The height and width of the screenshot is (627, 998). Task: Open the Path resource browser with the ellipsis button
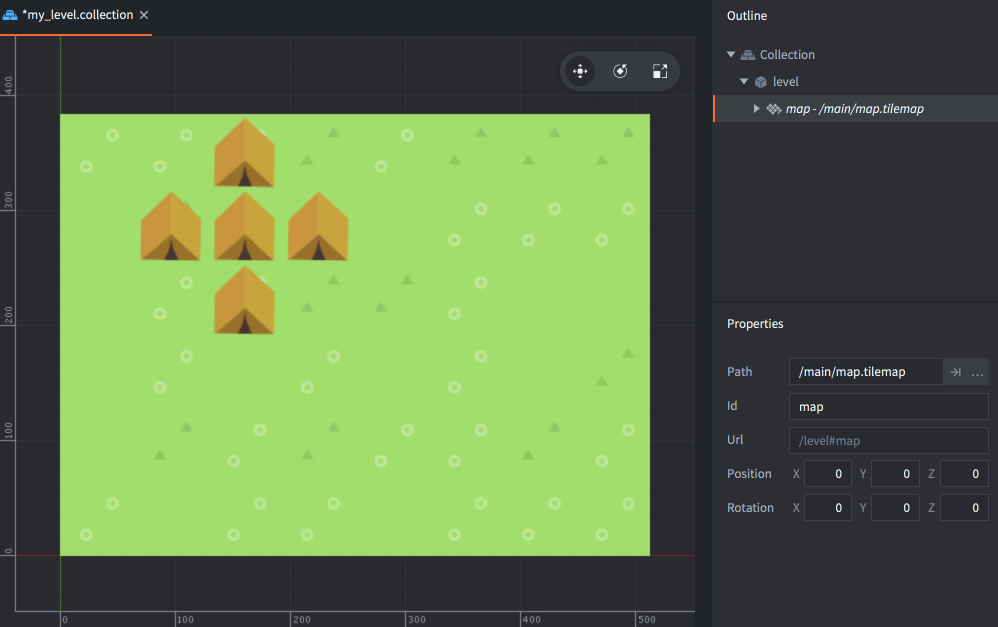(x=977, y=371)
